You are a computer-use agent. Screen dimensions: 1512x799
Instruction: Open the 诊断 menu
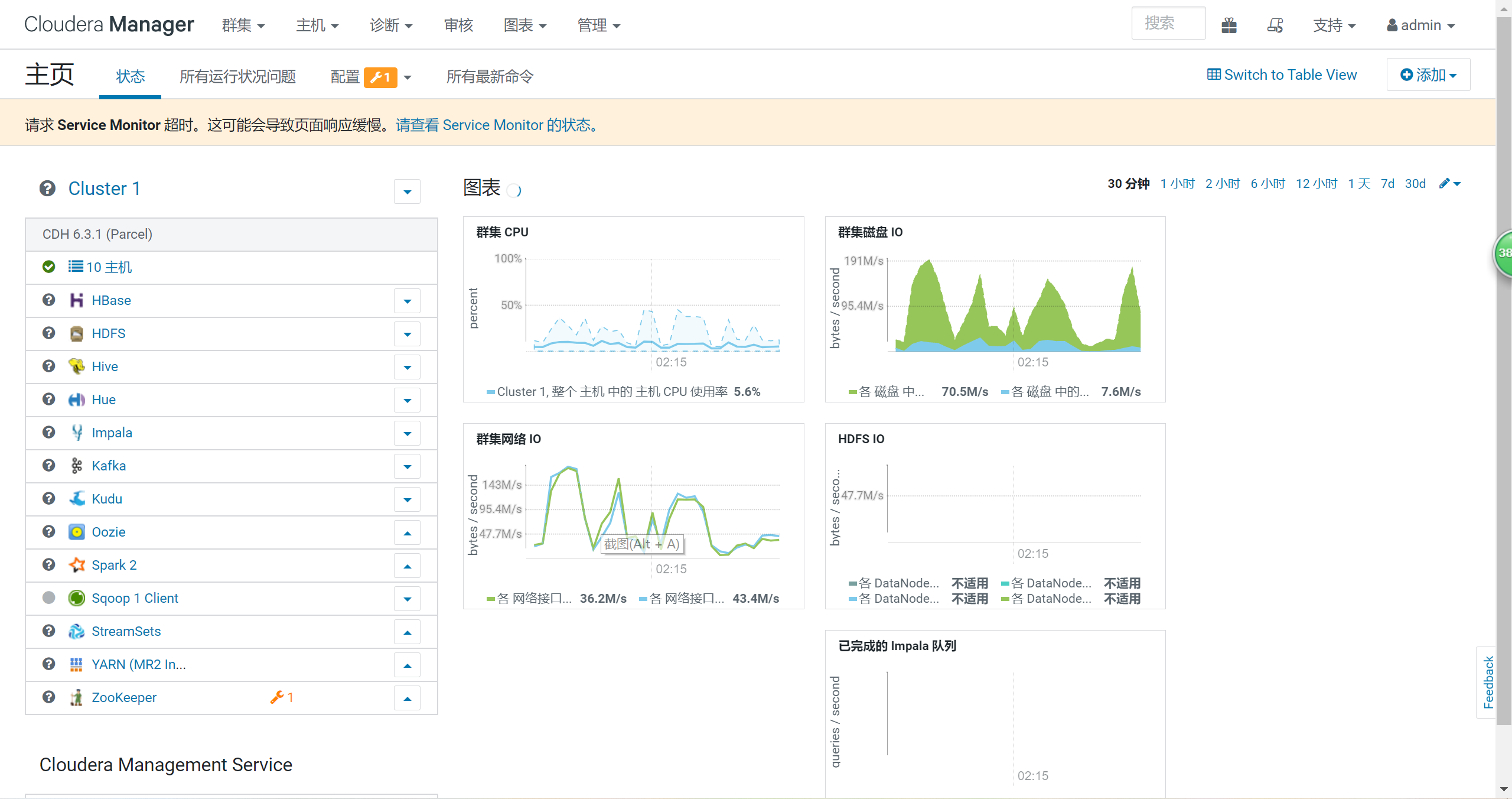click(390, 25)
